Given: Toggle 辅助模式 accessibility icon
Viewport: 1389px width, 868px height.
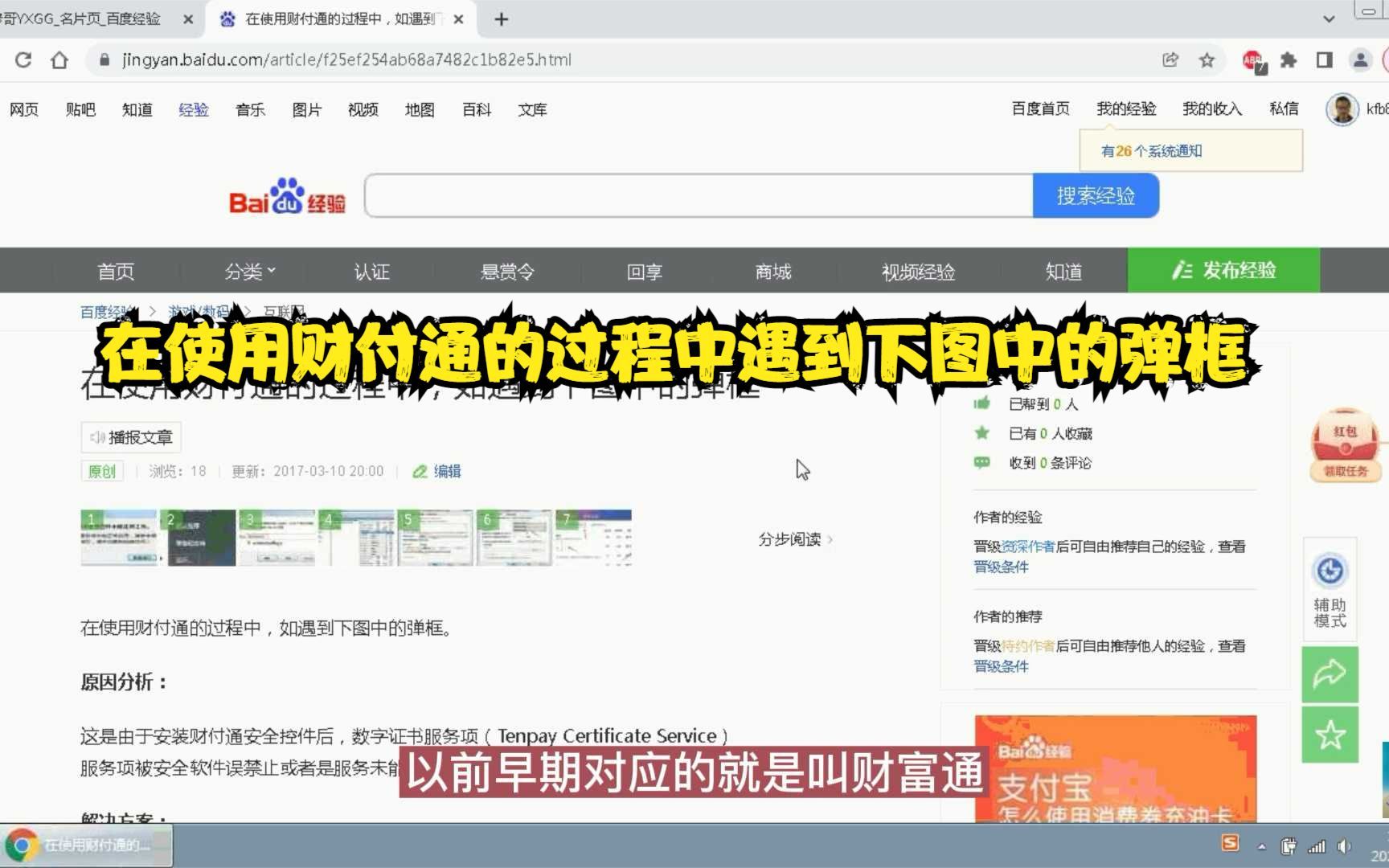Looking at the screenshot, I should (x=1330, y=590).
